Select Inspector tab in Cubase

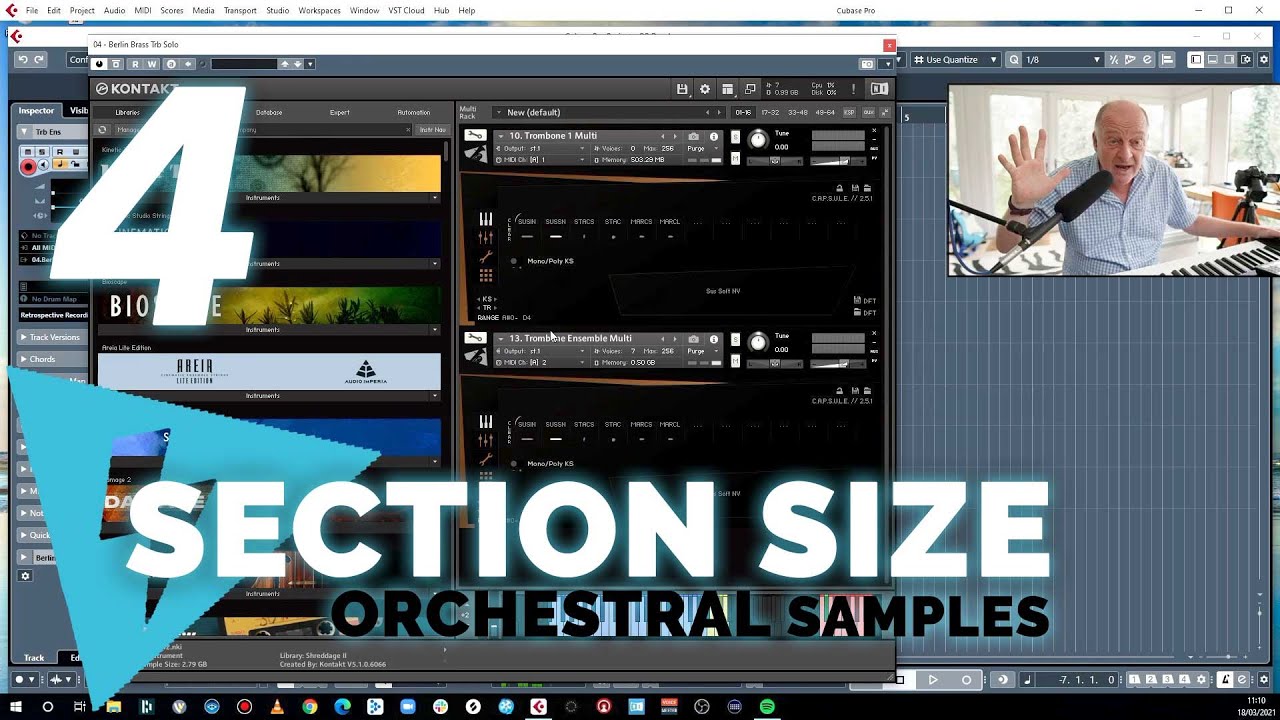click(37, 110)
